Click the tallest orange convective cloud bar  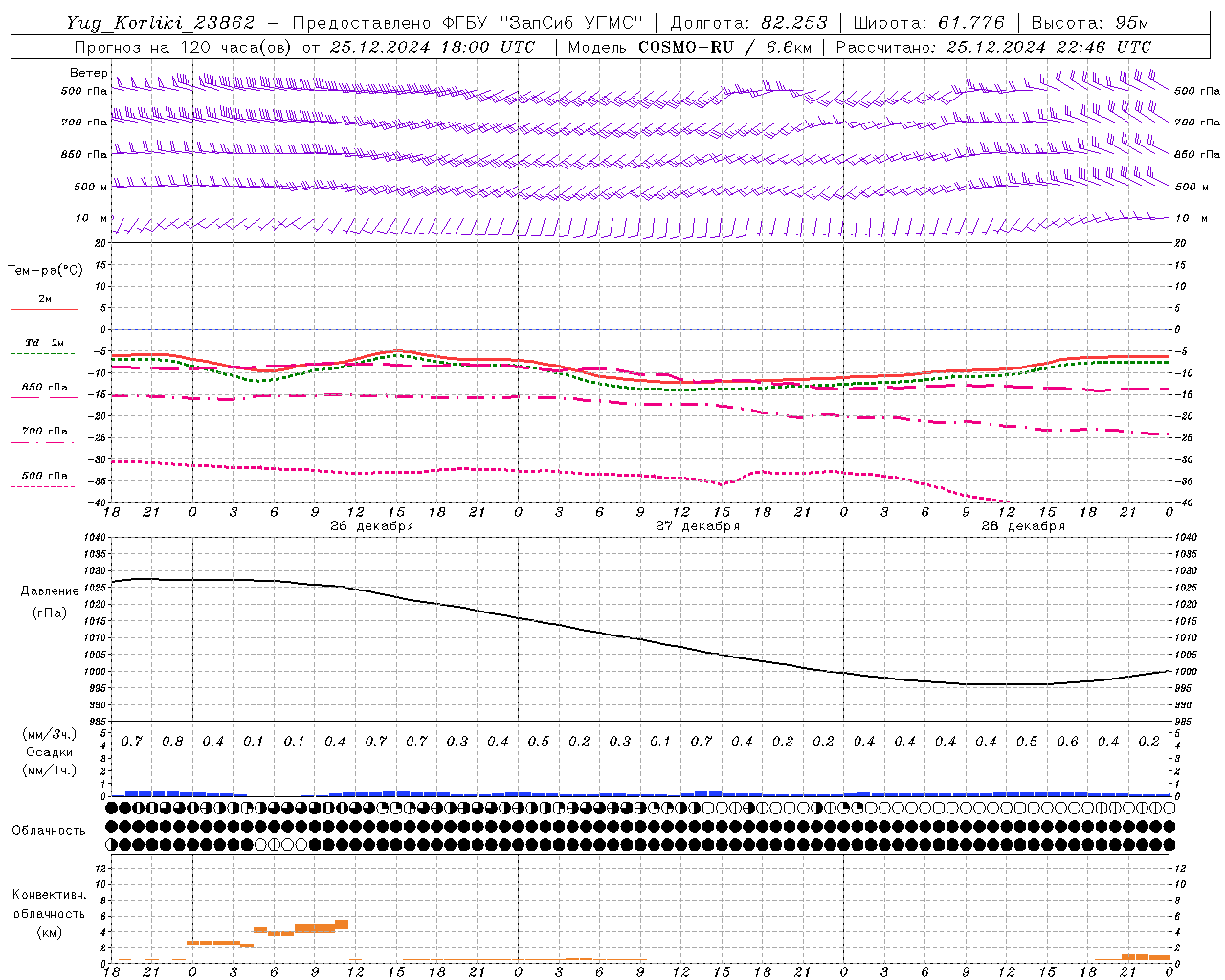tap(342, 924)
